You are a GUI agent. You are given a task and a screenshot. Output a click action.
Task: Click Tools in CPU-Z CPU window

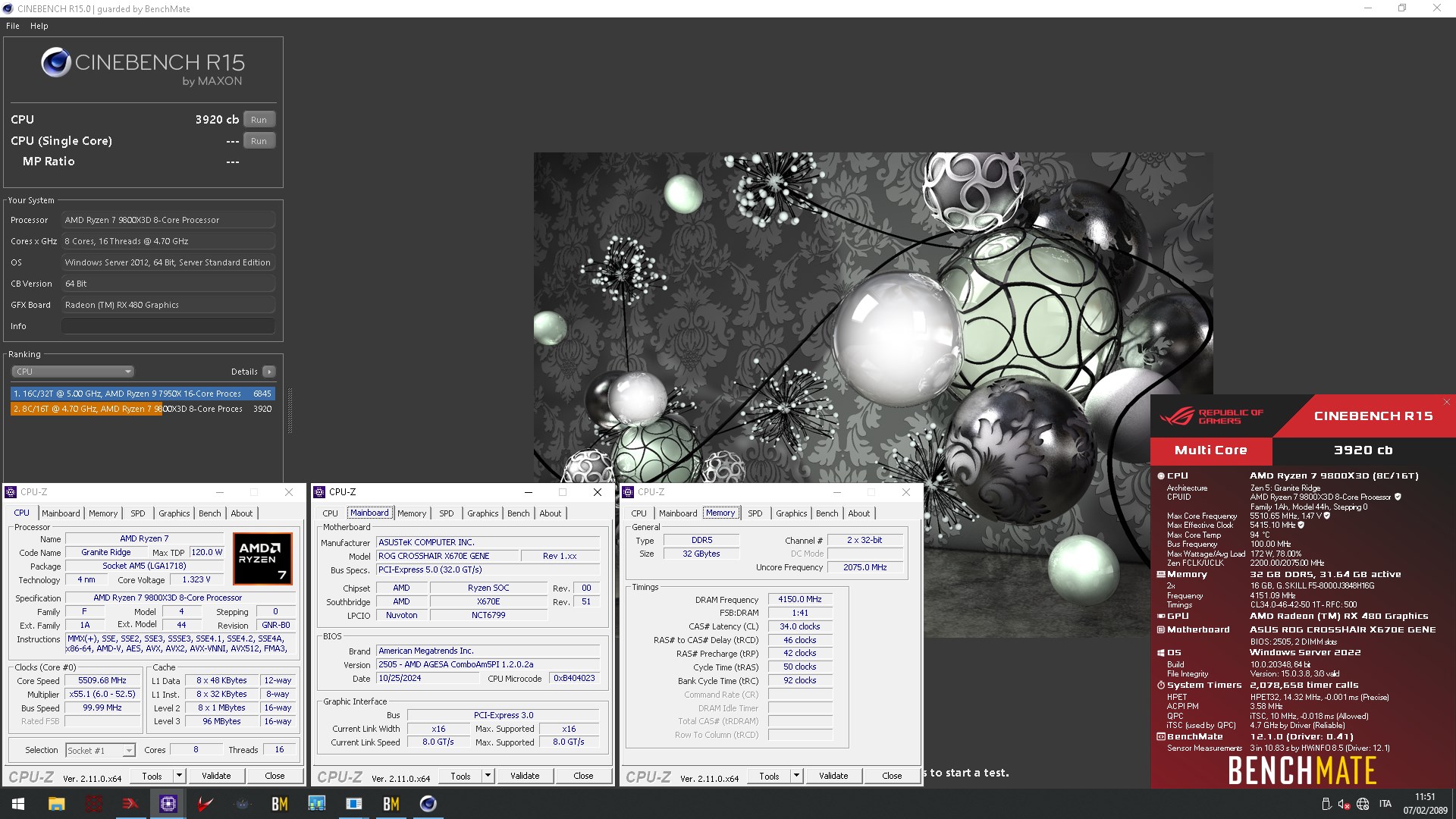[152, 776]
